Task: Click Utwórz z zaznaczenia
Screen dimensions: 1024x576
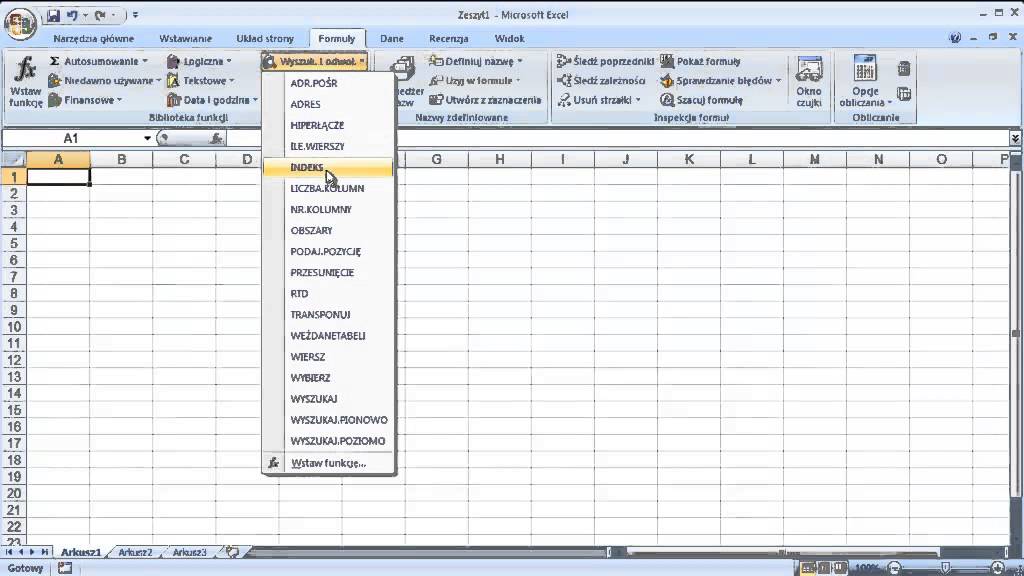Action: [x=485, y=100]
